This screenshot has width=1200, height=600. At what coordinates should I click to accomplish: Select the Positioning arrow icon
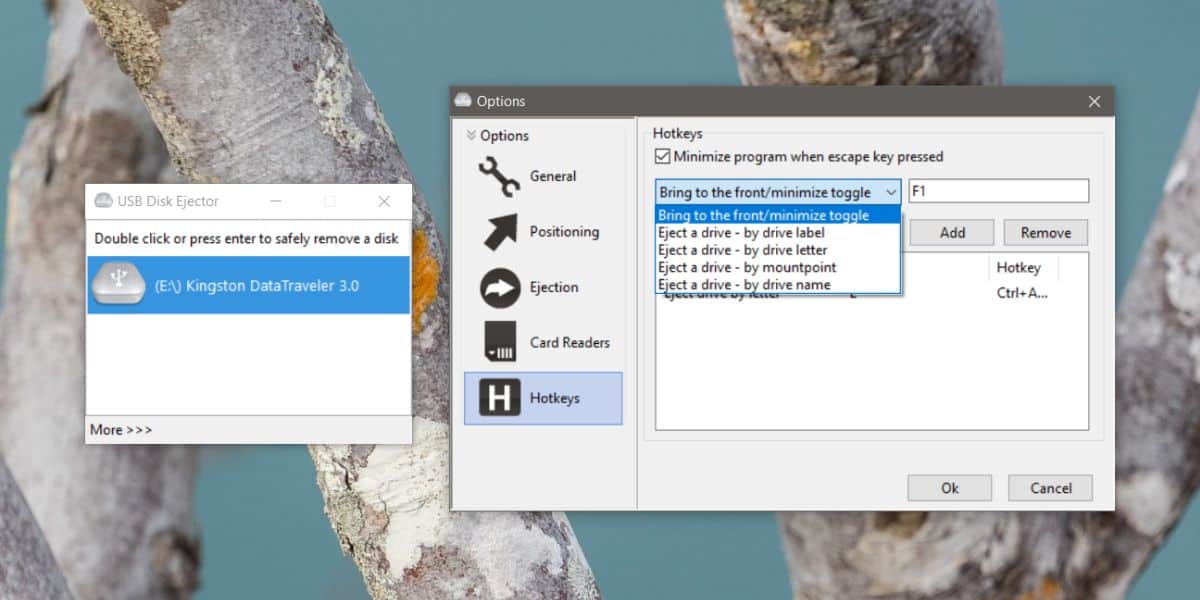499,231
